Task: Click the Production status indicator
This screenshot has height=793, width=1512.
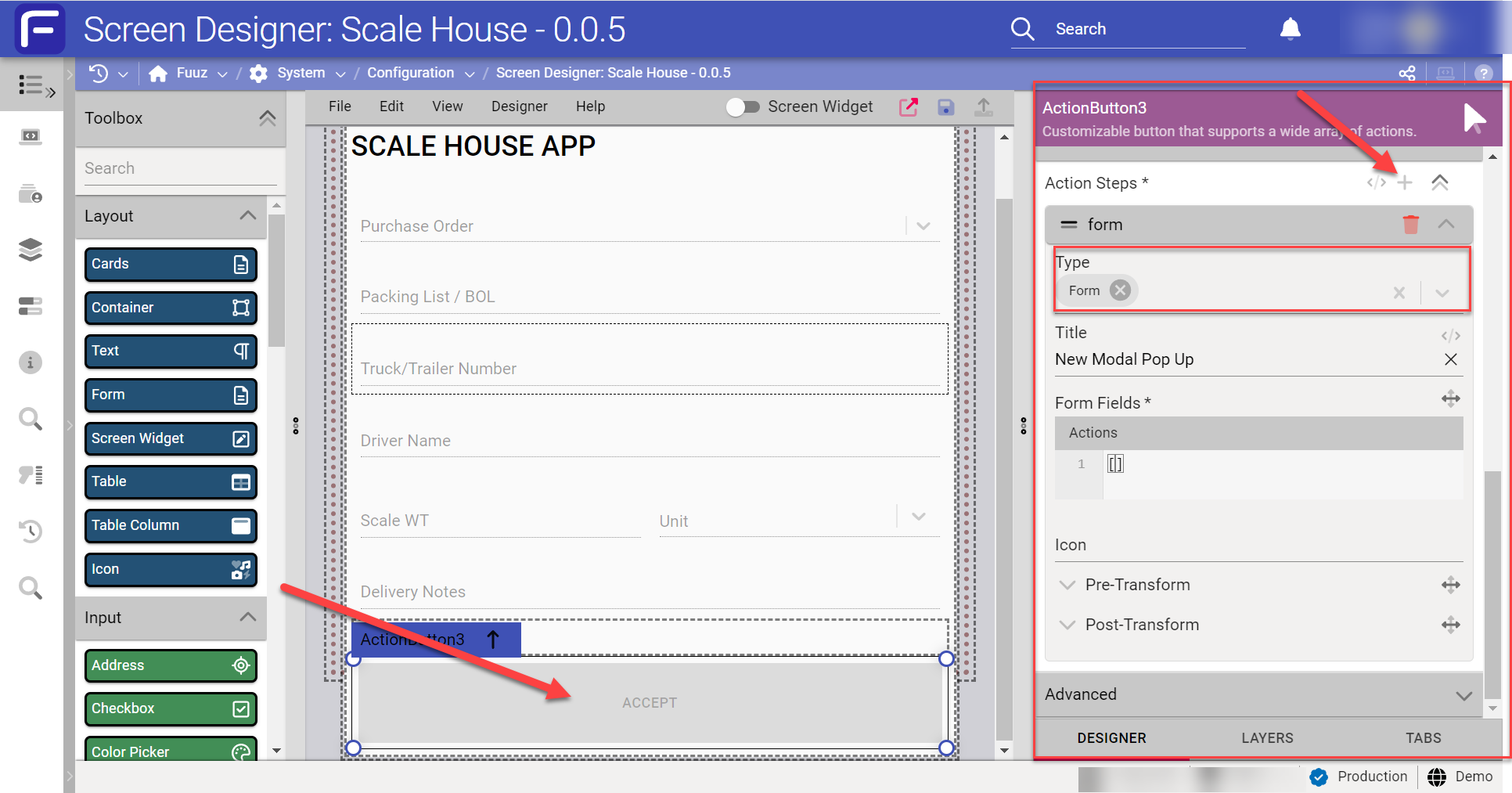Action: click(x=1359, y=777)
